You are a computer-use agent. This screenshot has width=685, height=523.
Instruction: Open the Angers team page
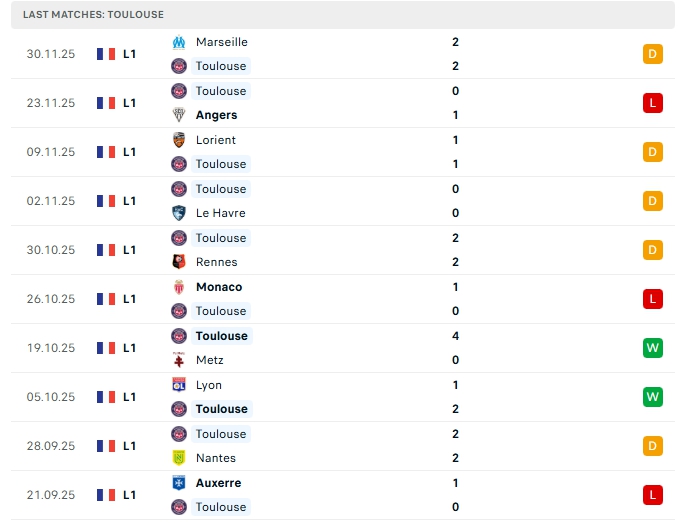point(216,115)
